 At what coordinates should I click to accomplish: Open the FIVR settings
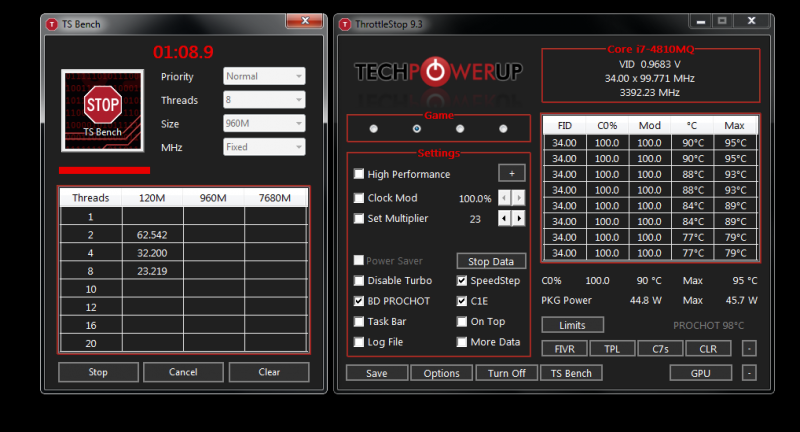click(x=564, y=349)
